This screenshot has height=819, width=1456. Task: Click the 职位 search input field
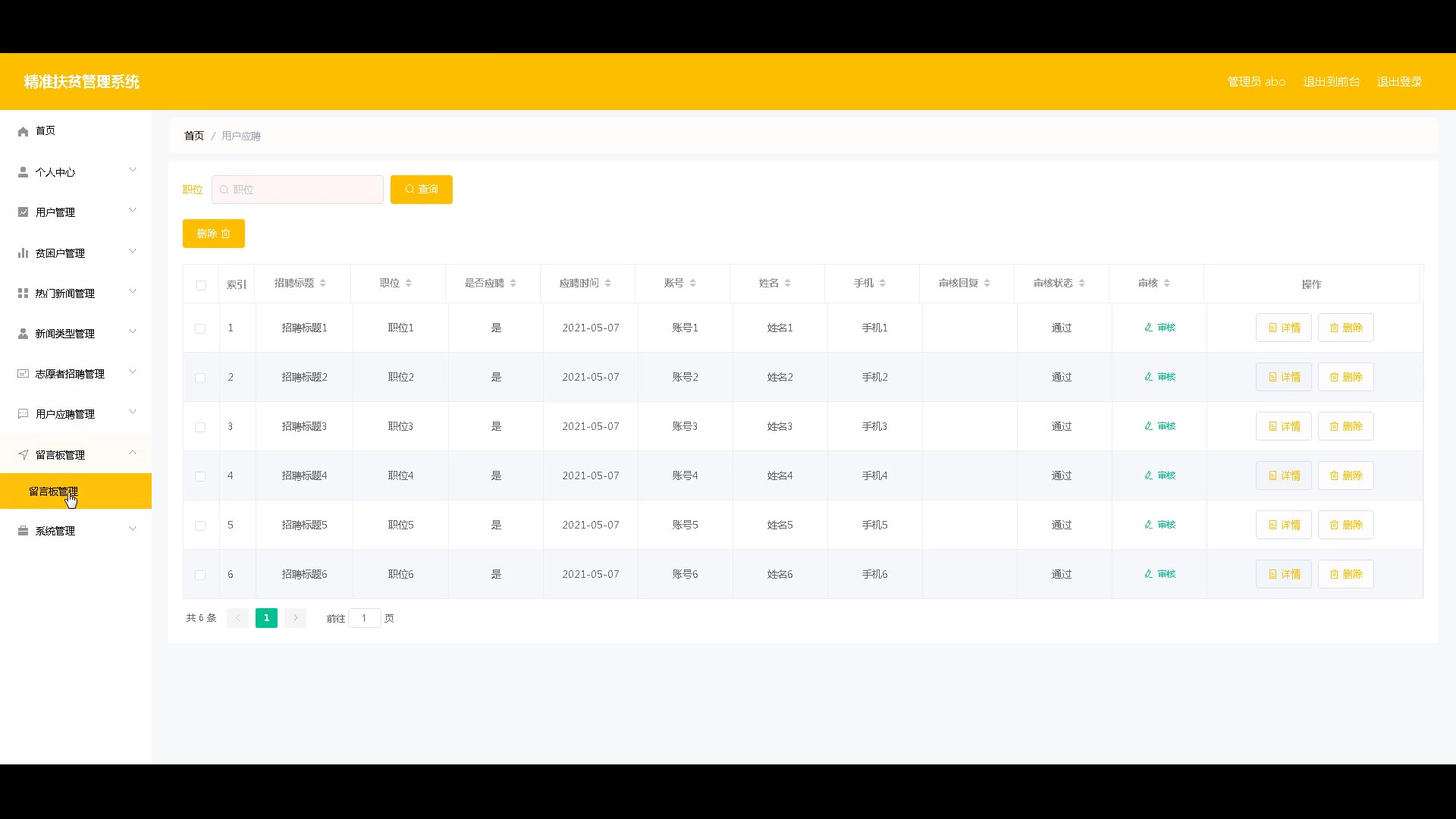tap(303, 190)
